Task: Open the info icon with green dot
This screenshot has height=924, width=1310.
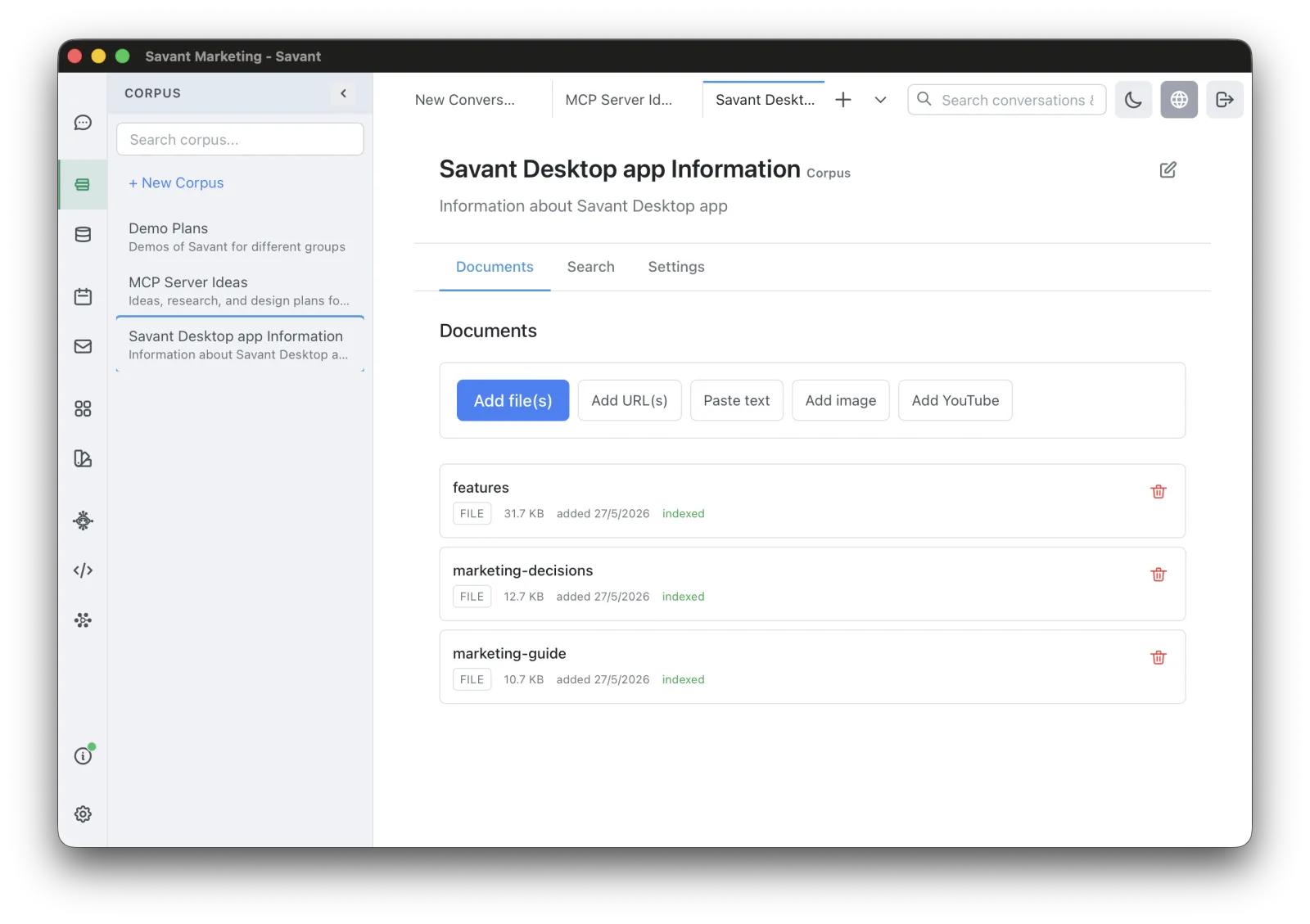Action: (x=83, y=755)
